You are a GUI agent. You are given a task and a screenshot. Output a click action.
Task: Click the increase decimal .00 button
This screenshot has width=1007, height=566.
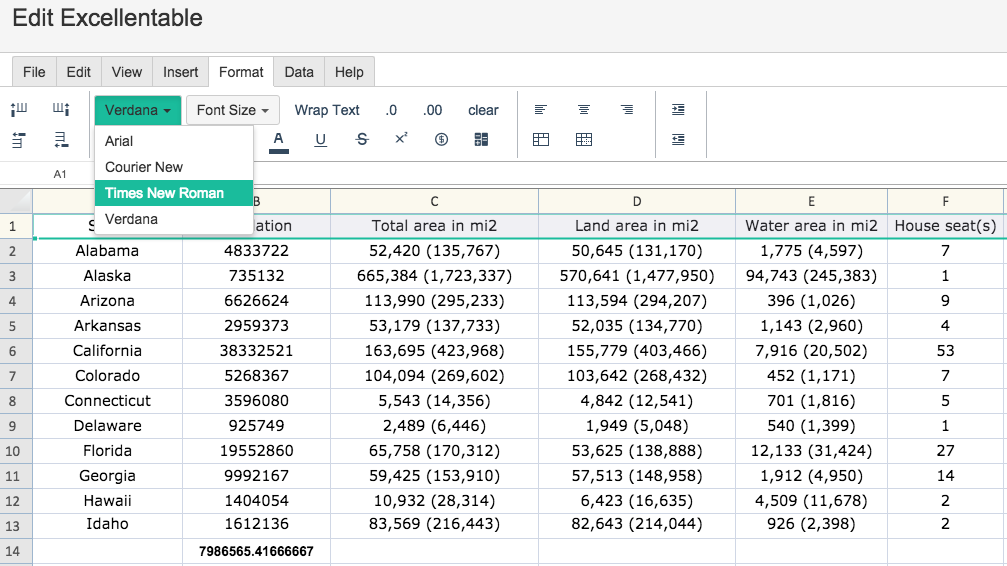coord(432,110)
